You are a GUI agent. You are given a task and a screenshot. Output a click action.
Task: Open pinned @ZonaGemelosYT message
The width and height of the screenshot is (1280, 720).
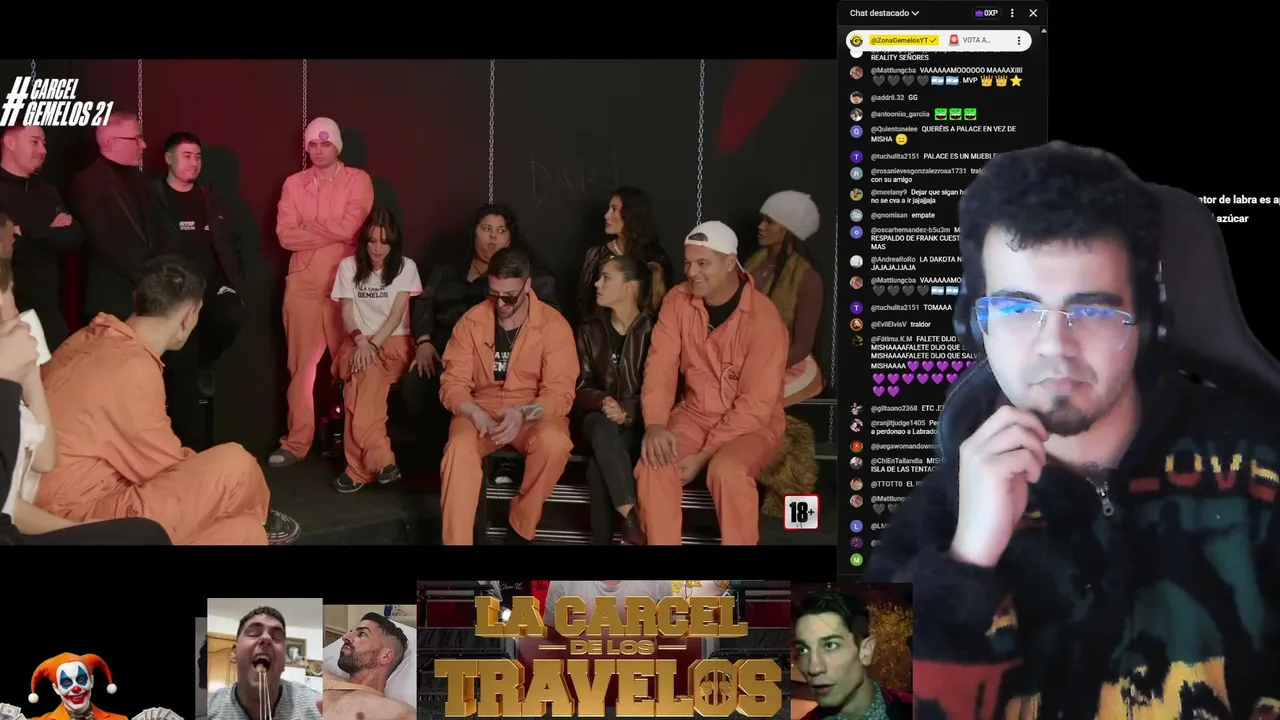pos(938,41)
